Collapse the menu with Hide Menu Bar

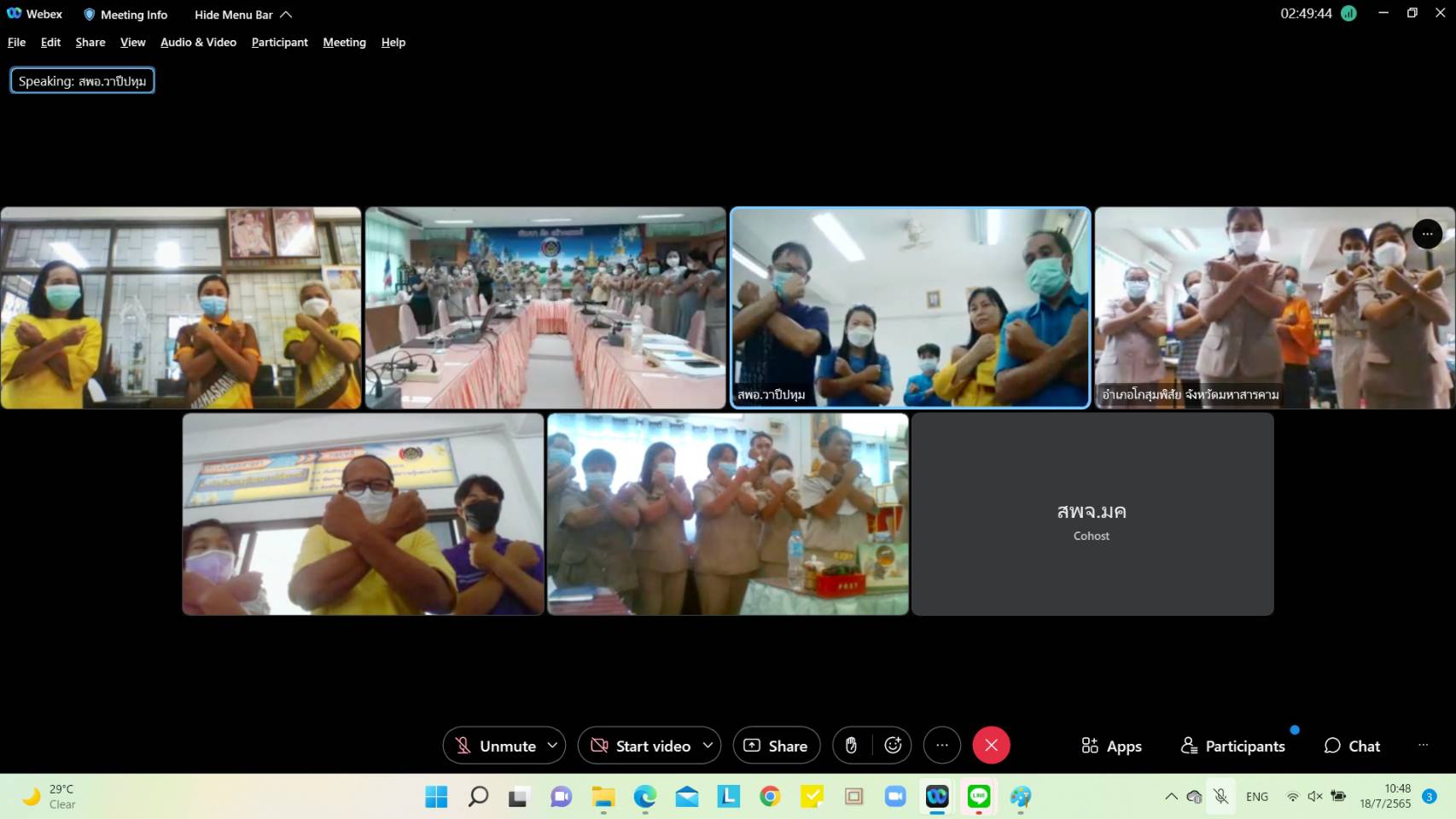[243, 15]
